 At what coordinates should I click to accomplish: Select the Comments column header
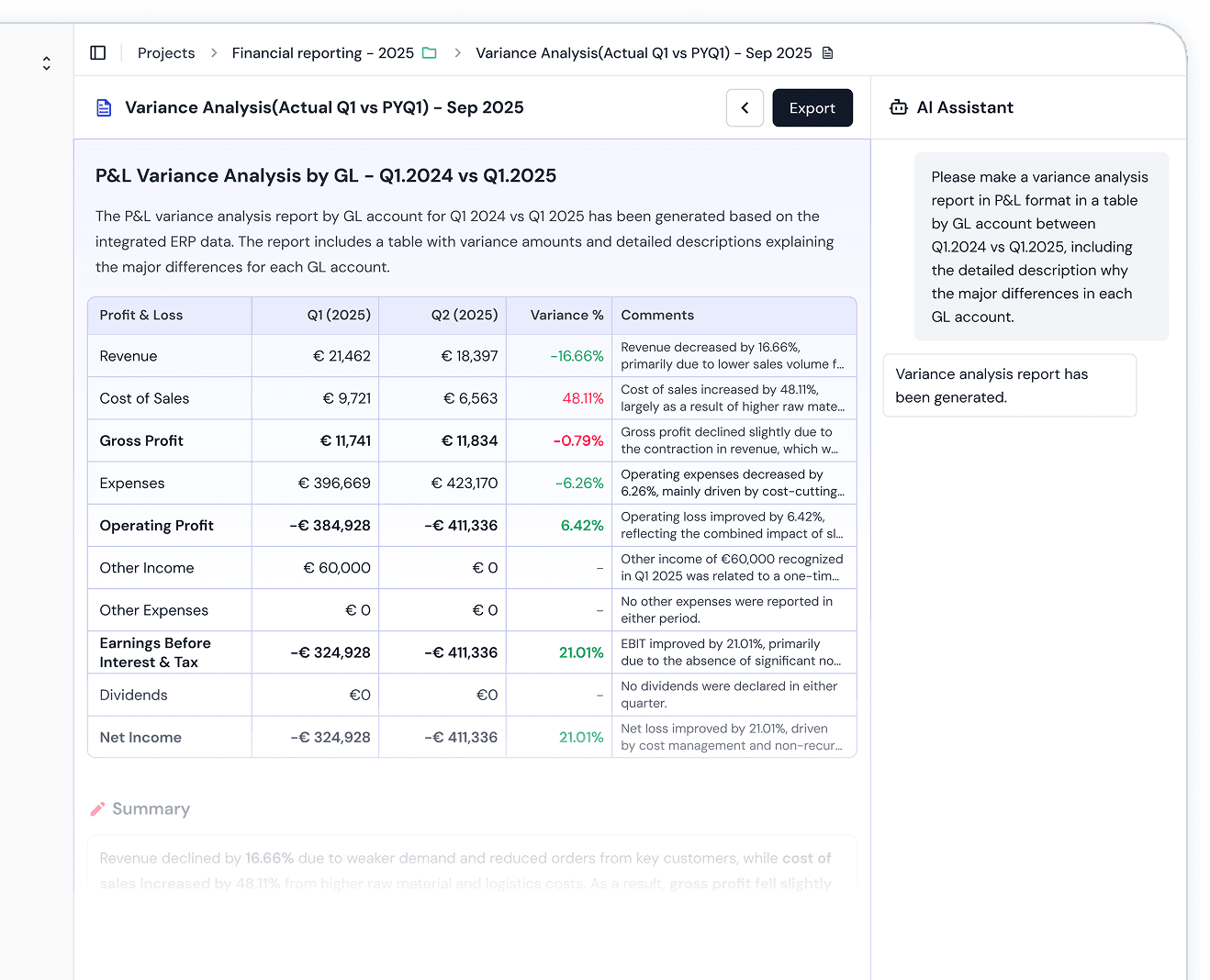pos(657,316)
